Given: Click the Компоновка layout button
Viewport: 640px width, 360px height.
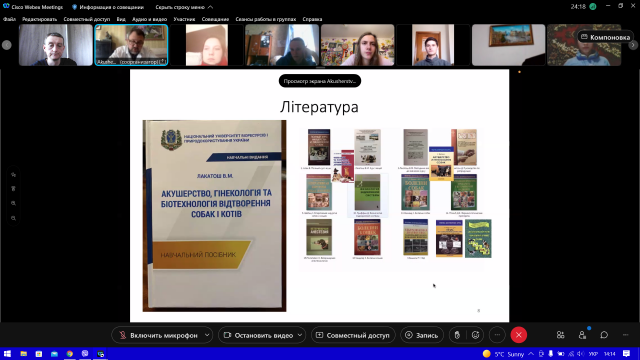Looking at the screenshot, I should [605, 37].
